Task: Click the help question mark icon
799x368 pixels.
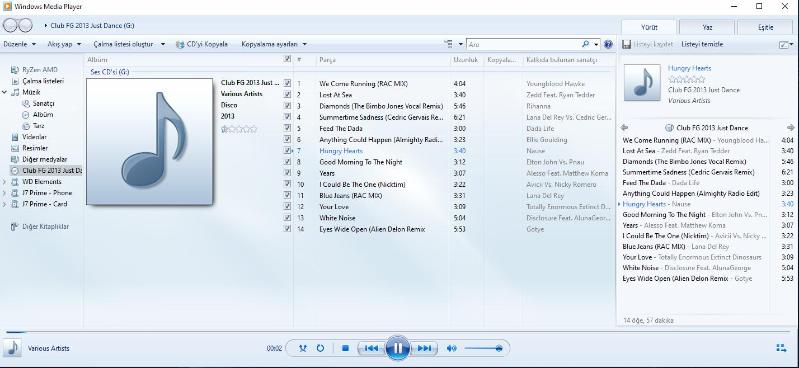Action: coord(608,44)
